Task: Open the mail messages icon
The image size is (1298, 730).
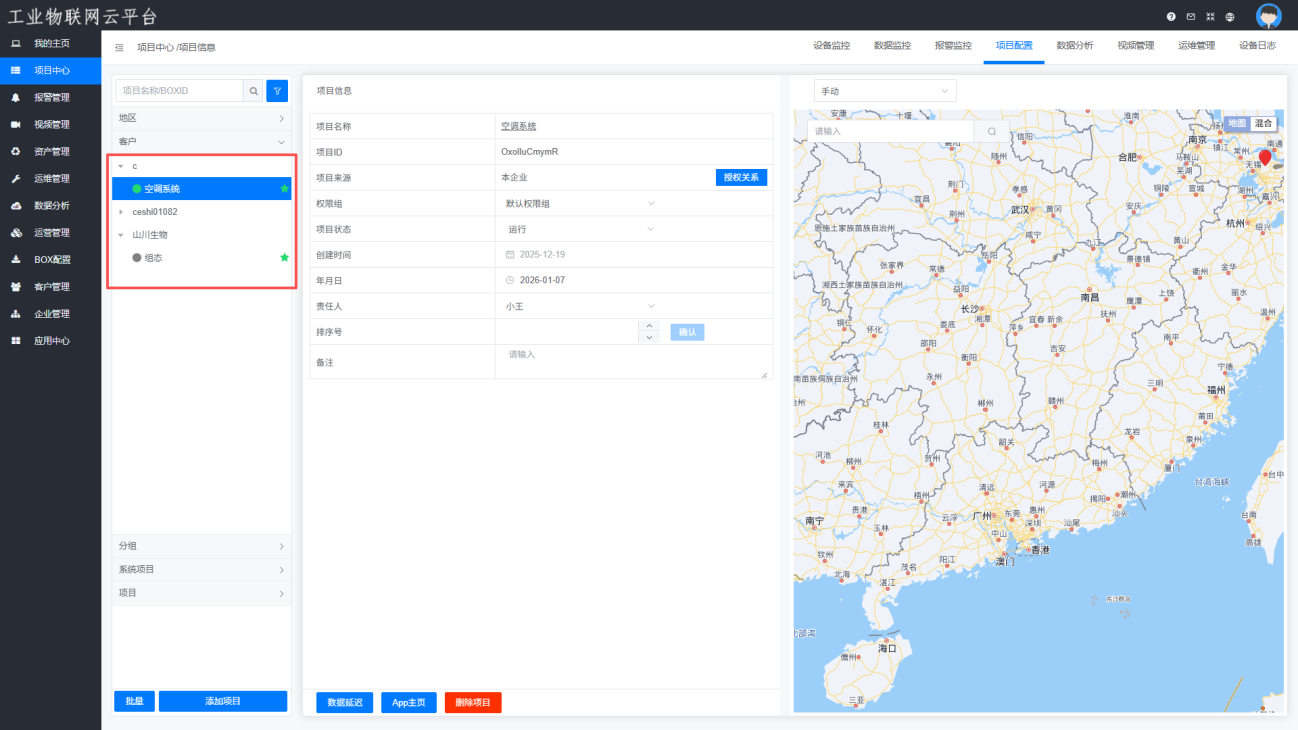Action: pos(1190,17)
